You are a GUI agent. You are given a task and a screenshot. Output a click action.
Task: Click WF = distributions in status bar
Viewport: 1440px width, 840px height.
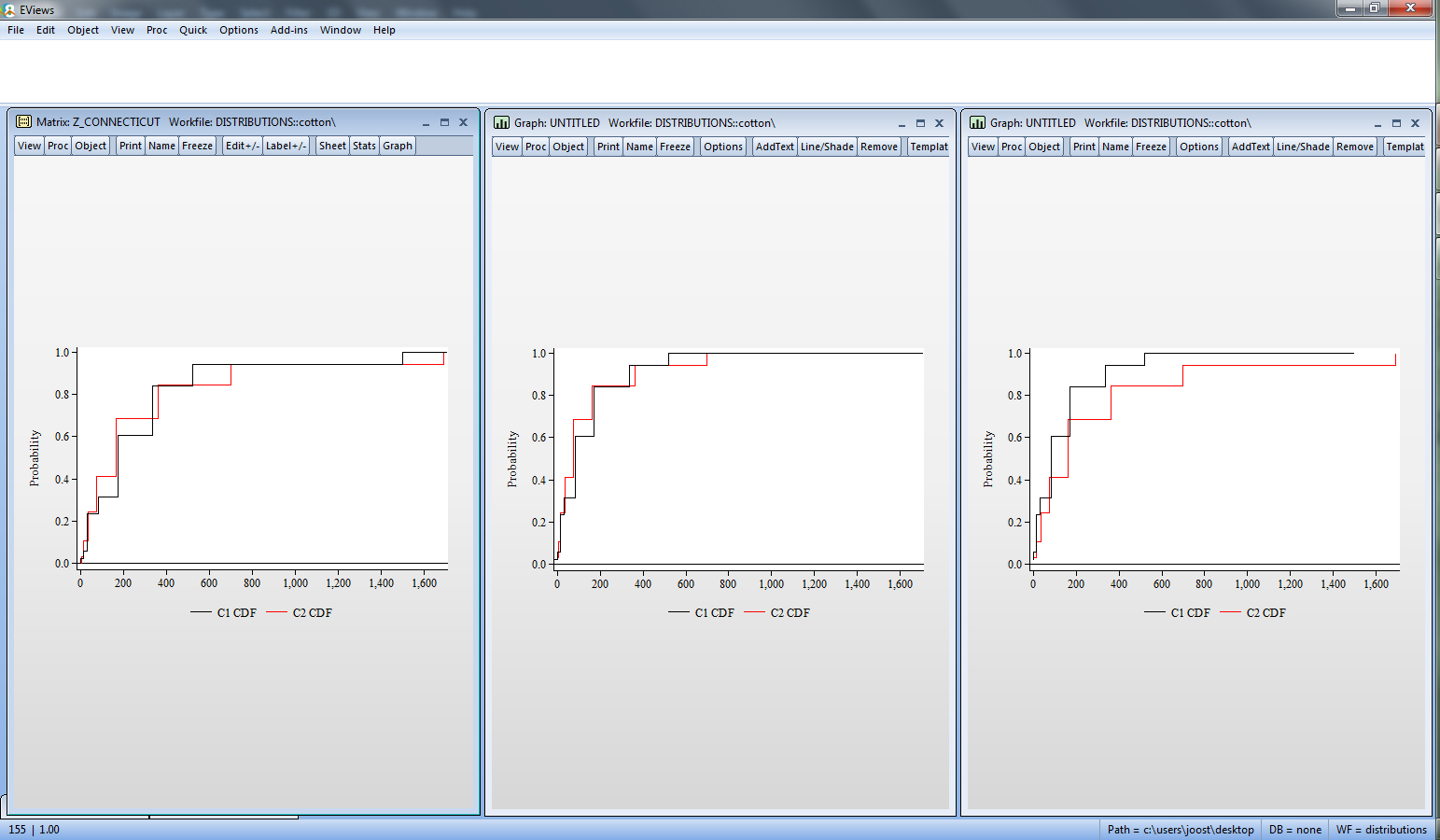point(1381,830)
